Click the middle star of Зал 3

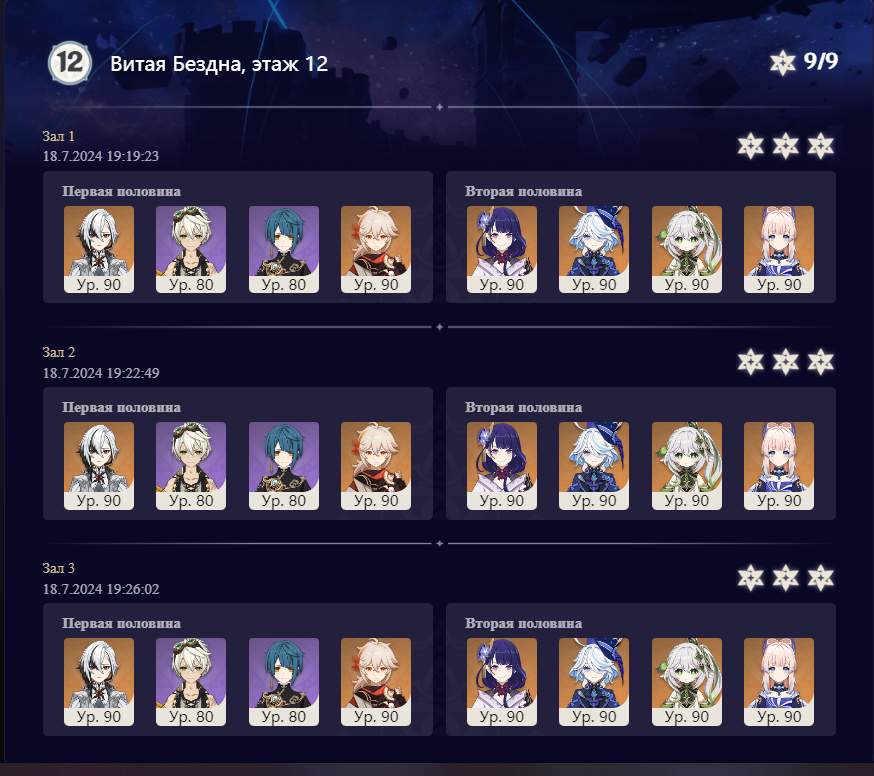(785, 578)
